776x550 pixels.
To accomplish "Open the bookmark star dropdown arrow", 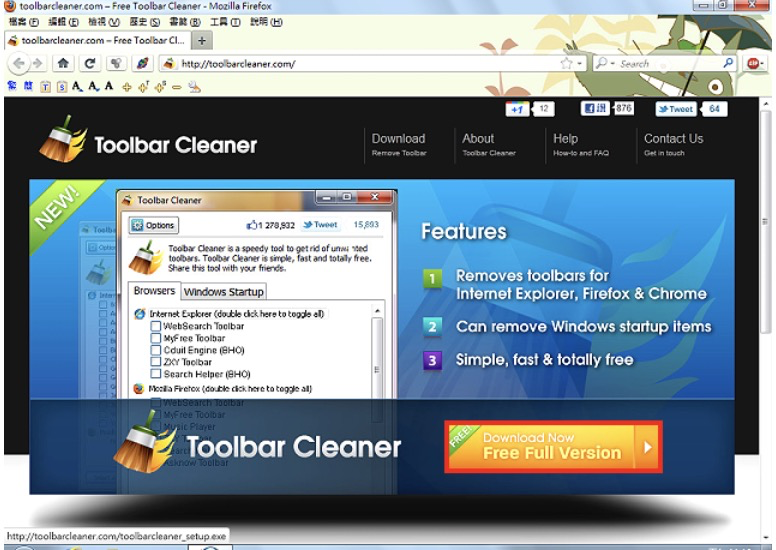I will 580,63.
